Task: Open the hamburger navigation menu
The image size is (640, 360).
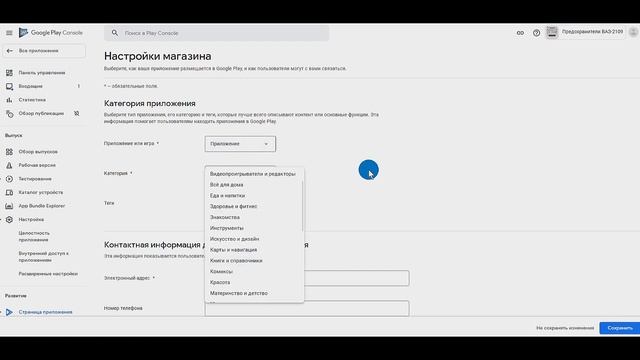Action: point(9,33)
